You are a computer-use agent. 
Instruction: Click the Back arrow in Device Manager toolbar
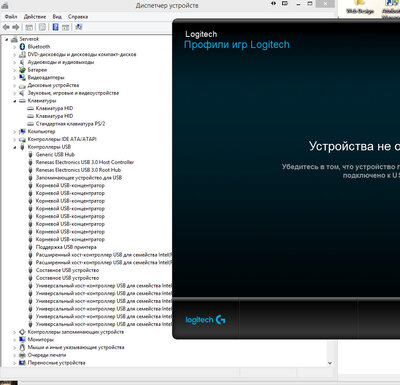coord(6,27)
